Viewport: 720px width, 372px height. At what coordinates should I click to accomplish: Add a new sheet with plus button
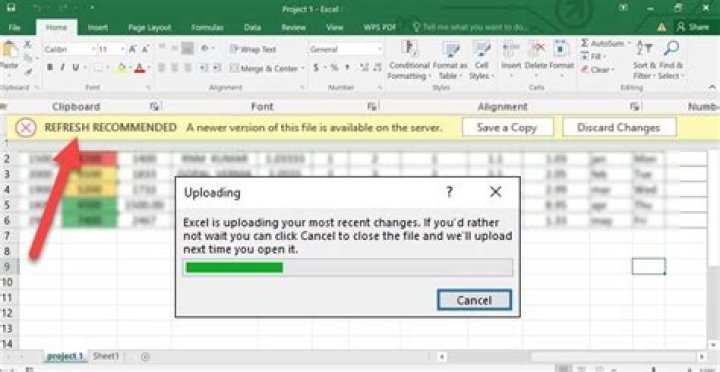(145, 356)
